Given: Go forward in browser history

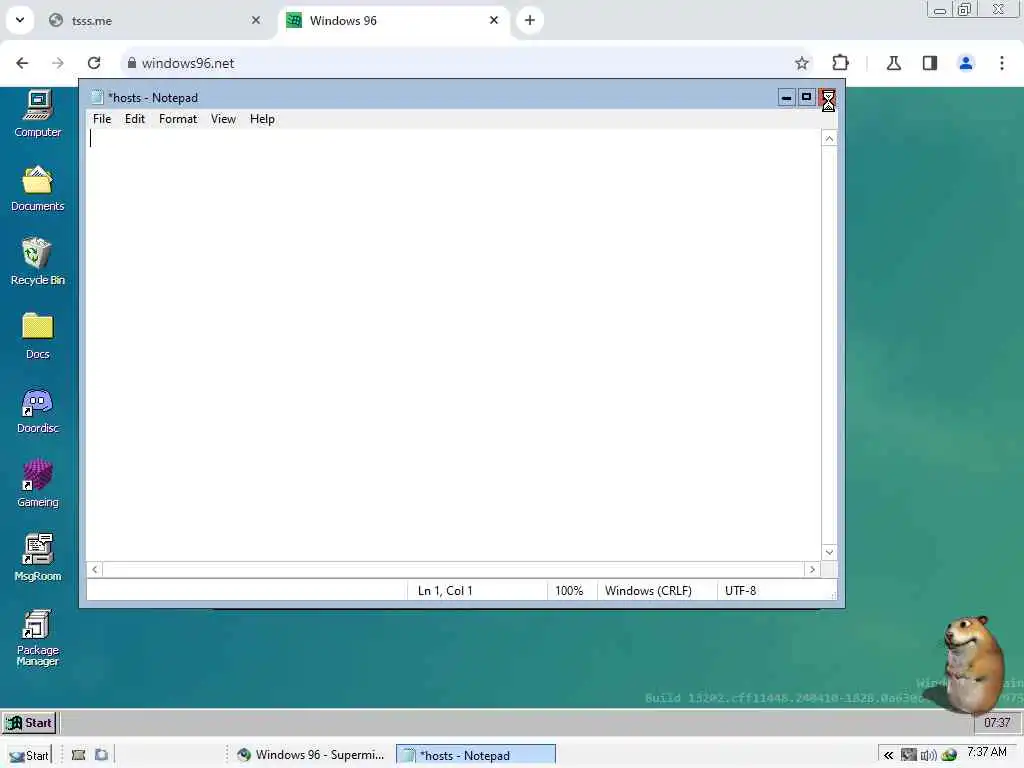Looking at the screenshot, I should [x=58, y=63].
